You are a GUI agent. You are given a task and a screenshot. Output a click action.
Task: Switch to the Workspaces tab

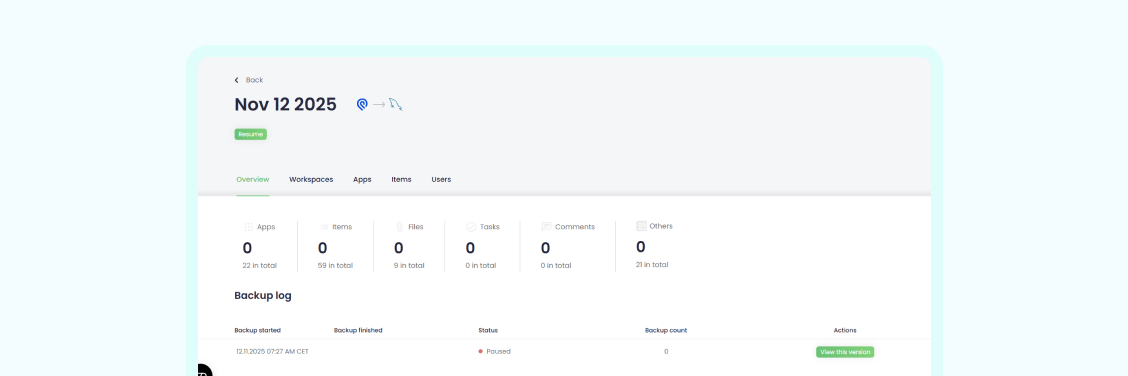311,179
